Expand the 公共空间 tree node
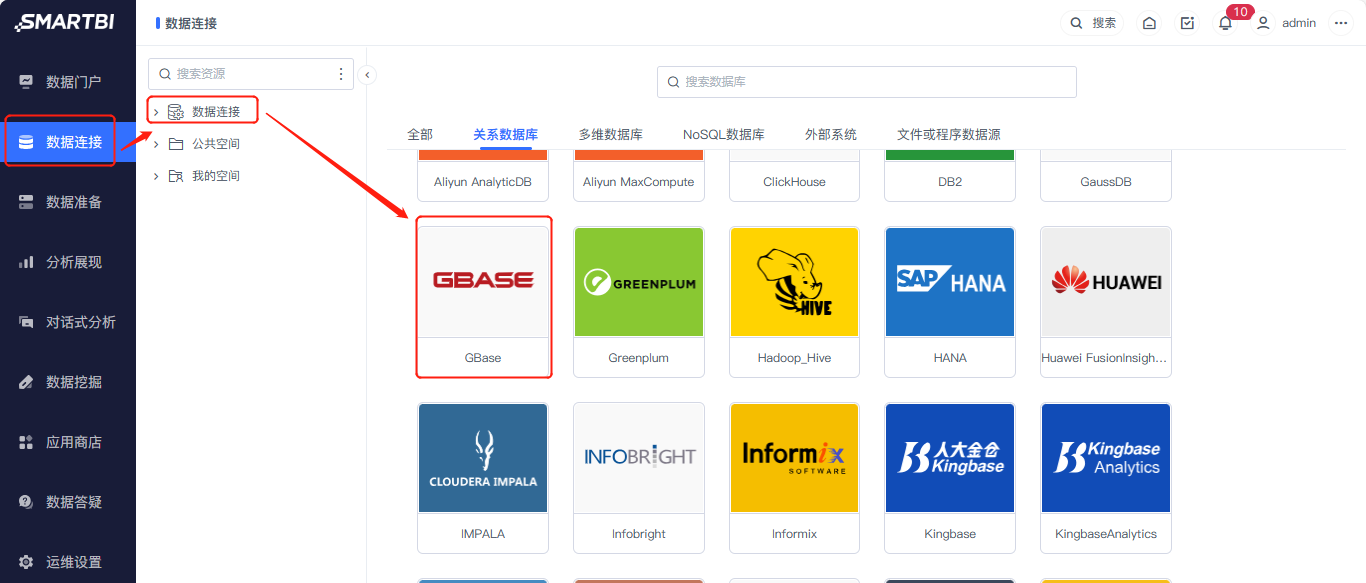This screenshot has width=1366, height=583. [x=156, y=144]
